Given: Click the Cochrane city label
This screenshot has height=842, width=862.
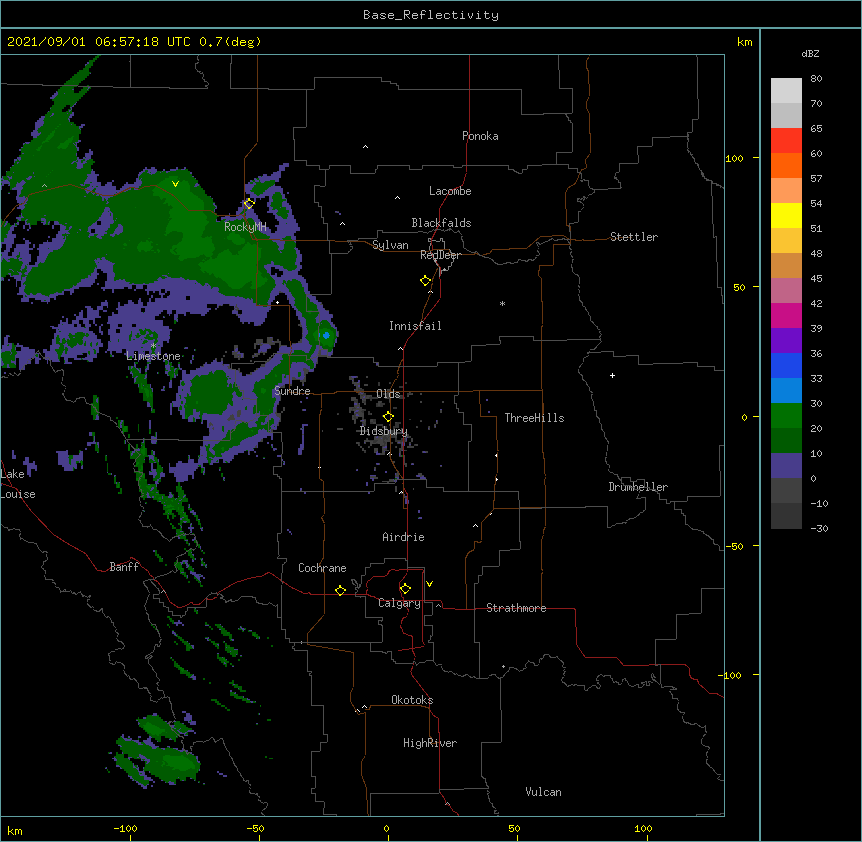Looking at the screenshot, I should tap(322, 568).
